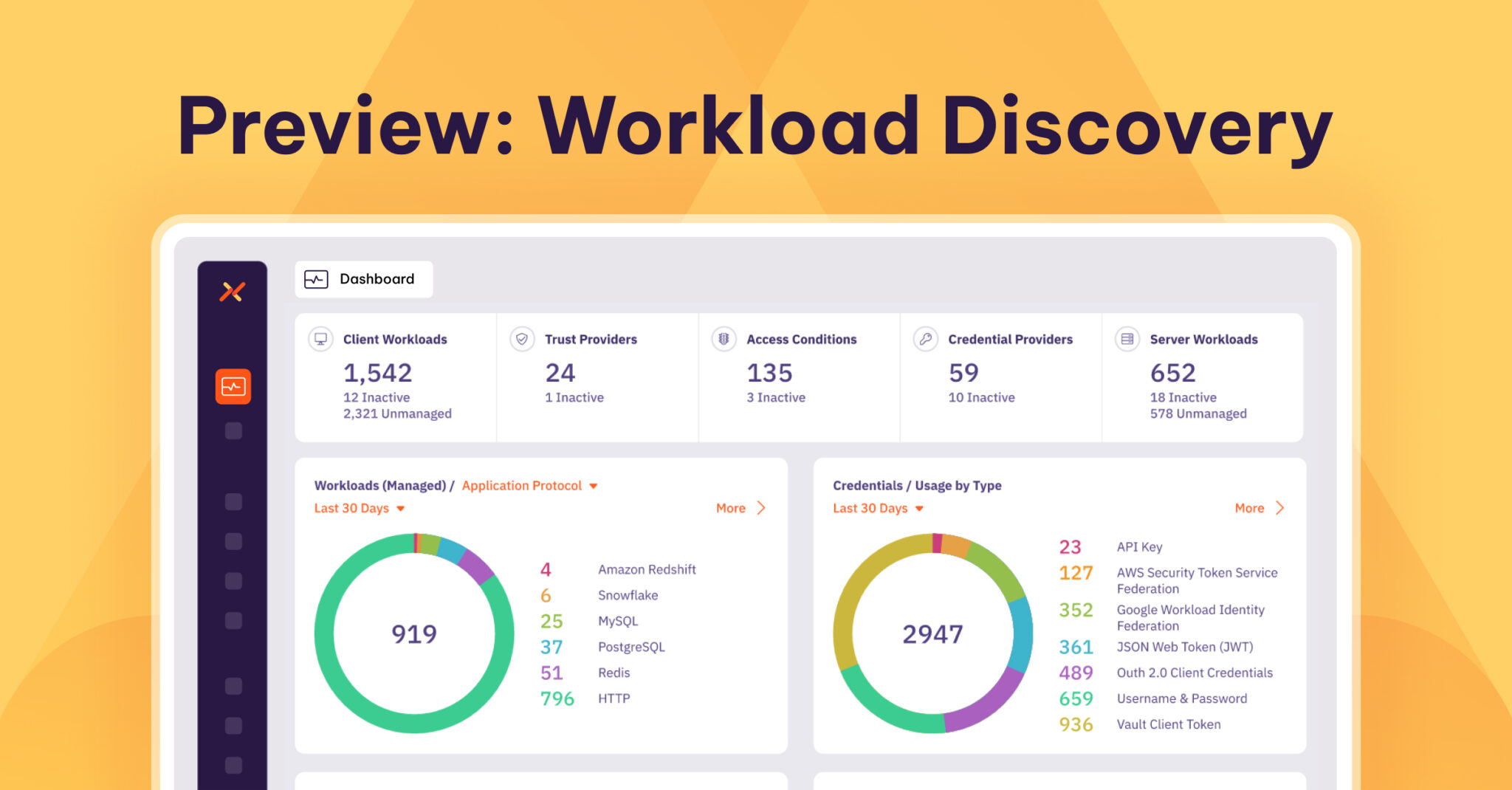Click the Server Workloads database icon

tap(1126, 339)
